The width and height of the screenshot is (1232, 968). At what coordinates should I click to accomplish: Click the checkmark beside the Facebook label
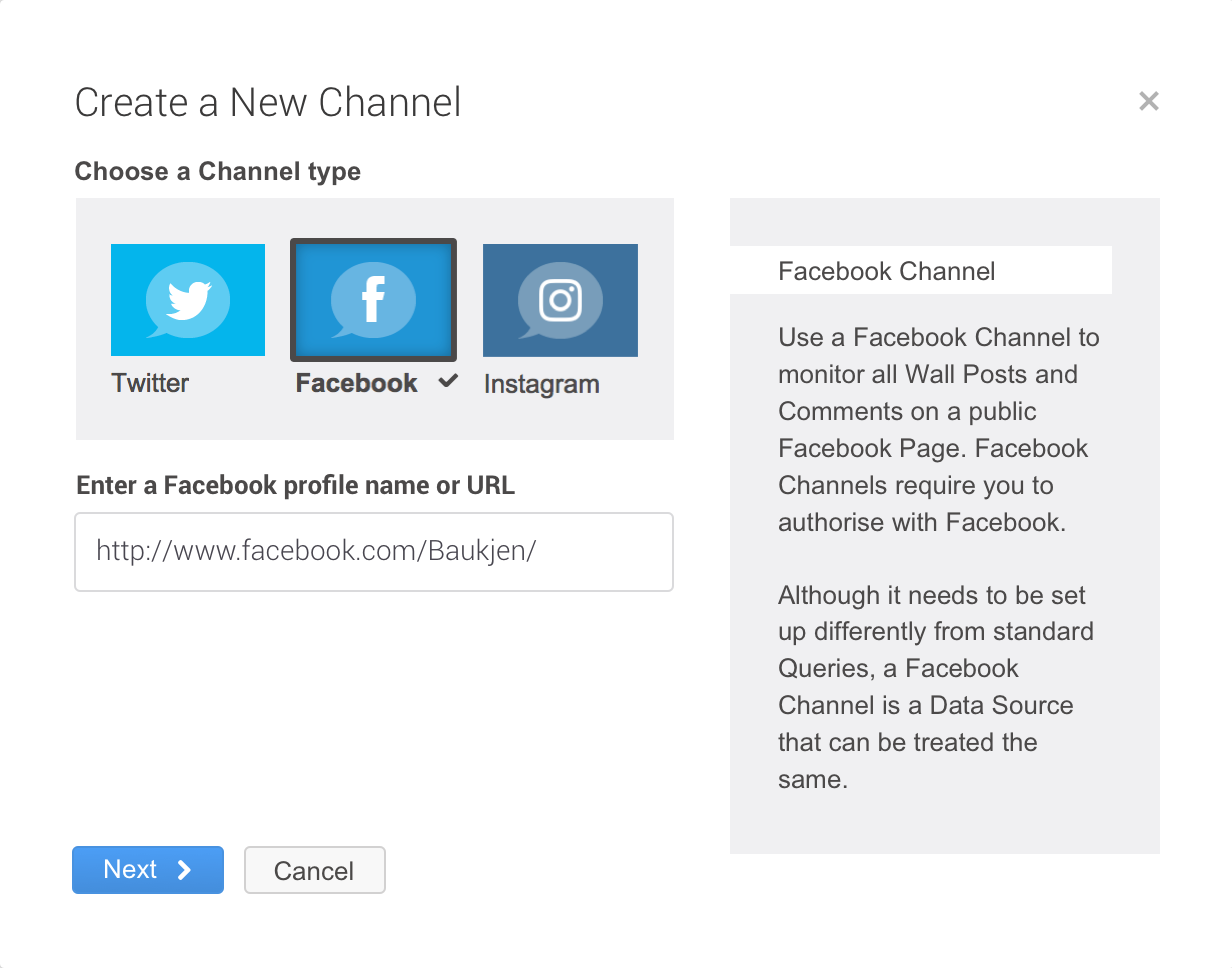449,381
